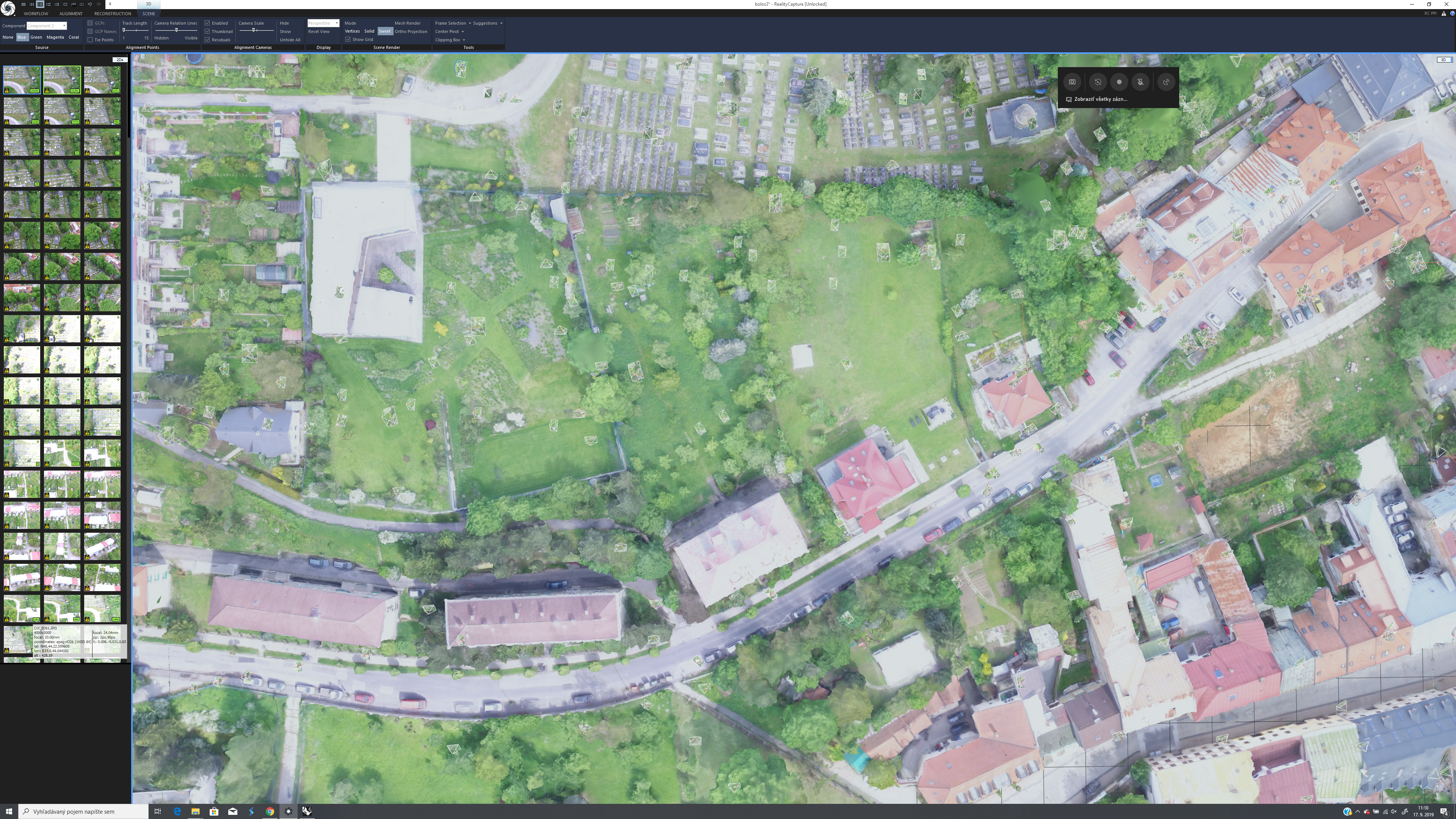This screenshot has height=819, width=1456.
Task: Click the Game Bar screenshot camera icon
Action: point(1072,82)
